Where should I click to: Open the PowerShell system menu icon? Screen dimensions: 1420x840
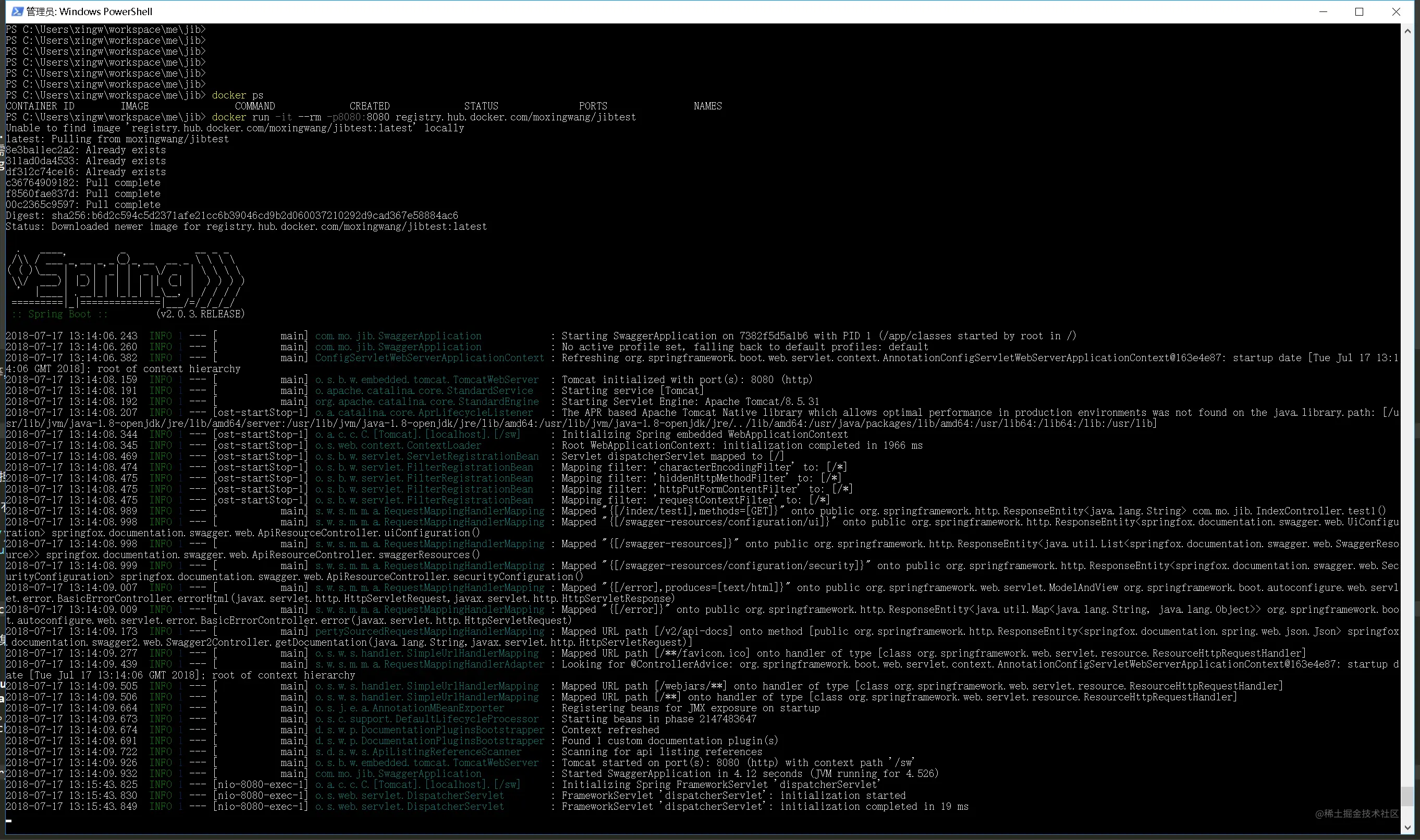tap(17, 11)
